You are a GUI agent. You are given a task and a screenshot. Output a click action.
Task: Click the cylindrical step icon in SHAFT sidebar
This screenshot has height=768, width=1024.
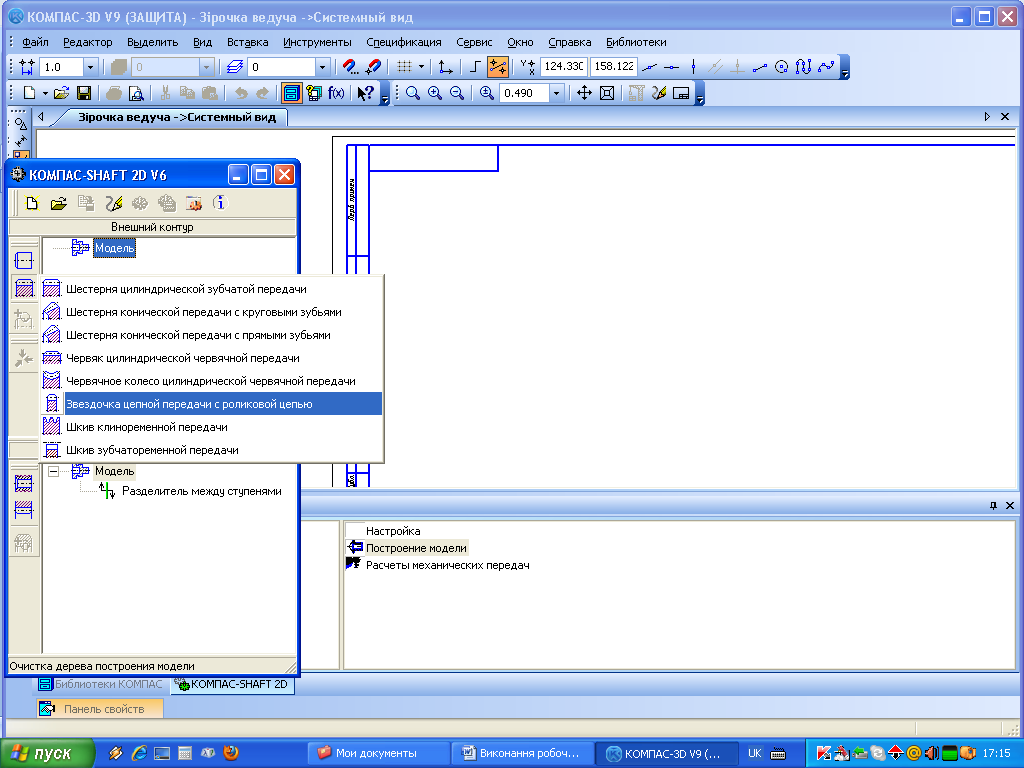(24, 261)
